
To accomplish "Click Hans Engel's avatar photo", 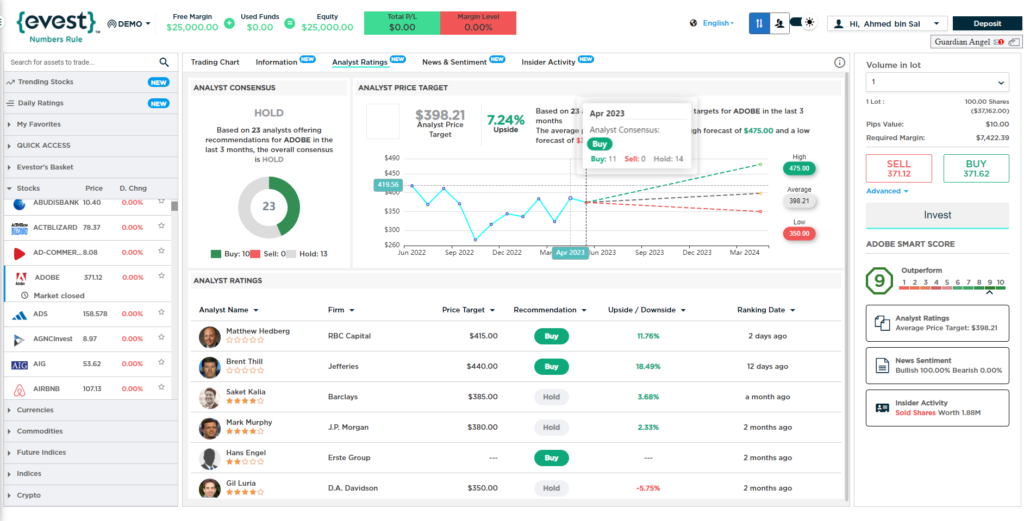I will pyautogui.click(x=210, y=458).
